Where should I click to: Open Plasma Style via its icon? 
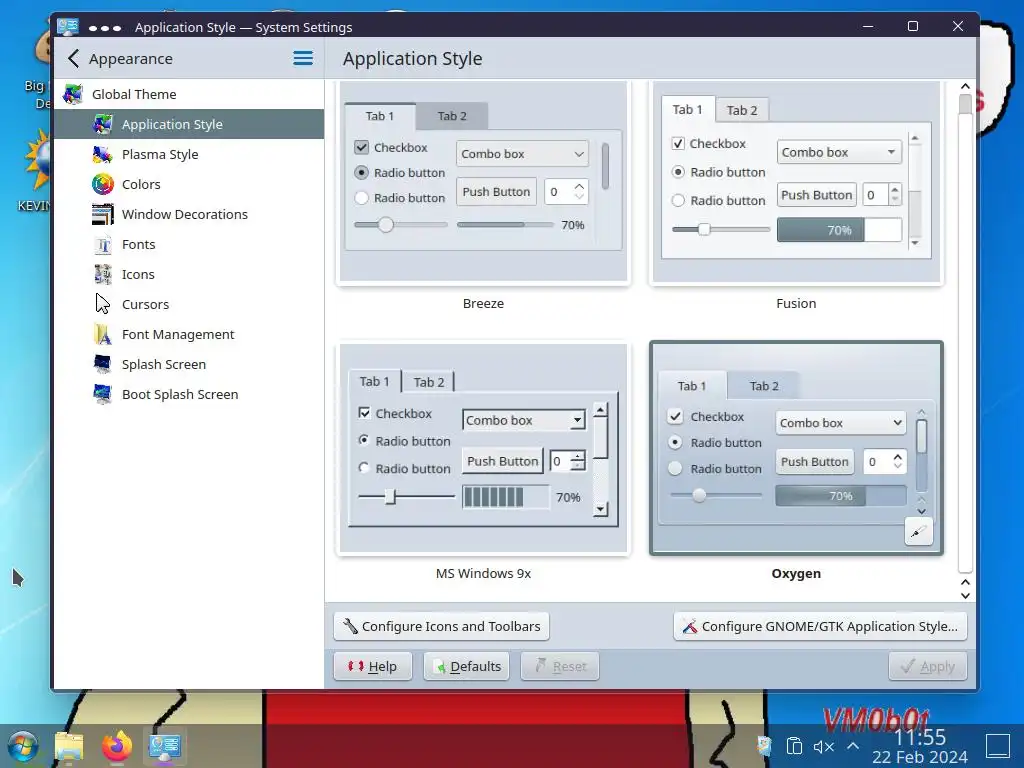103,154
